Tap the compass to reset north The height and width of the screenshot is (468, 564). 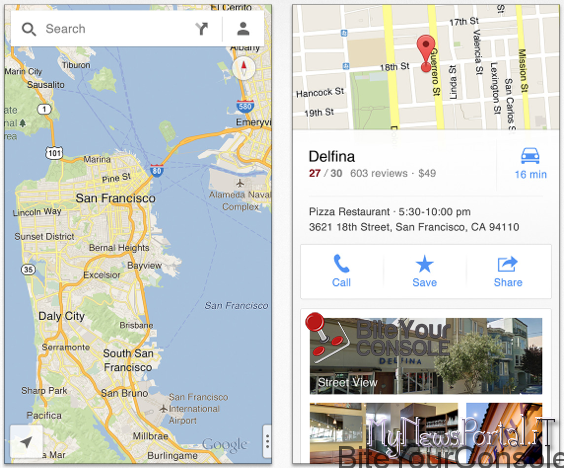[x=244, y=68]
